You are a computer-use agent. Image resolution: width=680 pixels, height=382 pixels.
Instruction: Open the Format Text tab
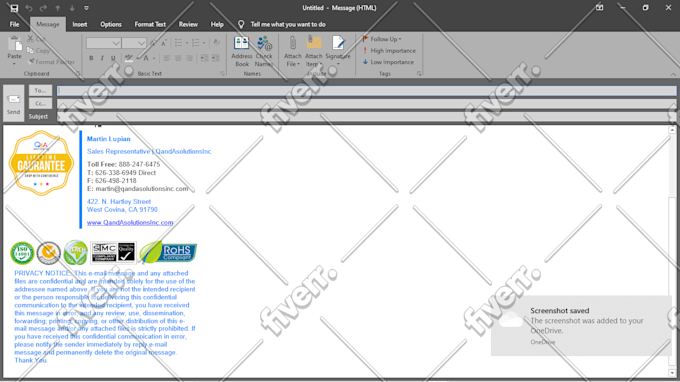tap(150, 24)
